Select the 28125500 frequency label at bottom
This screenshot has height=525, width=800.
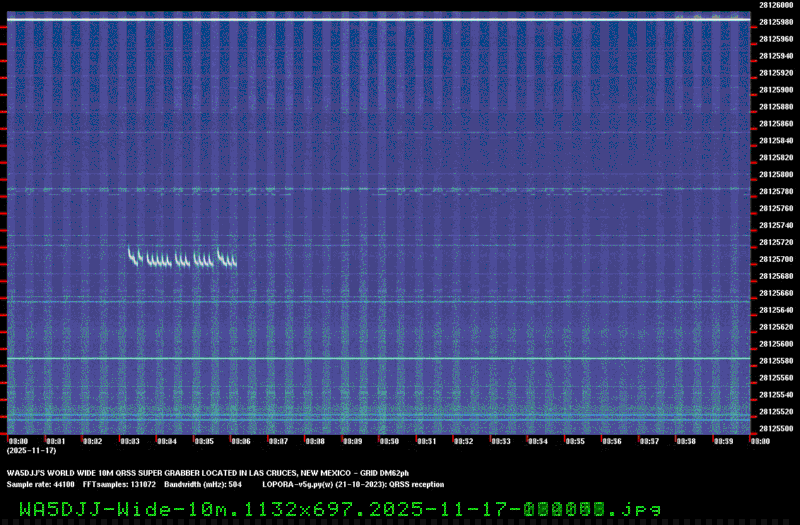(776, 429)
